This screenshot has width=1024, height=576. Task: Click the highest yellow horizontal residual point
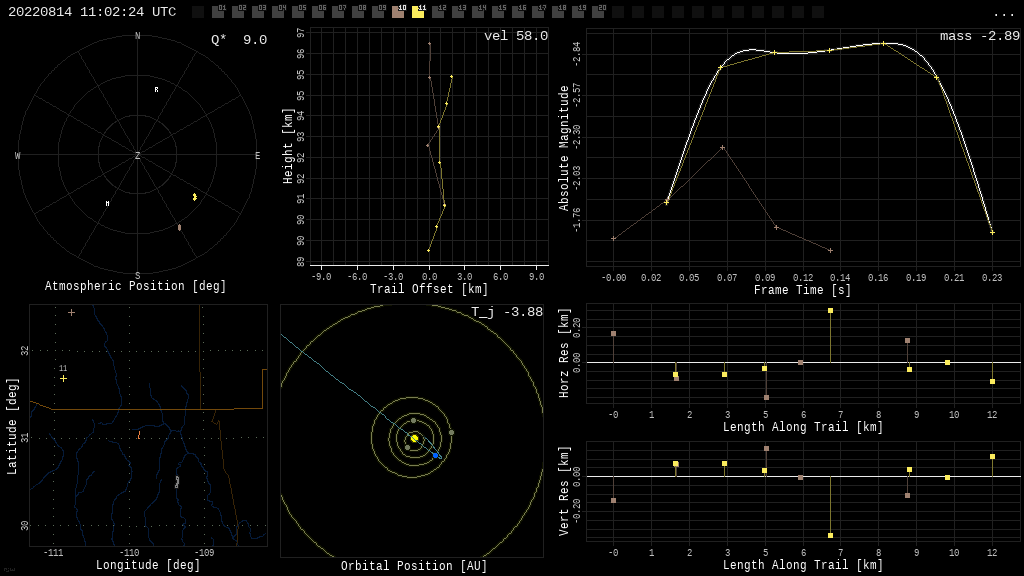830,311
